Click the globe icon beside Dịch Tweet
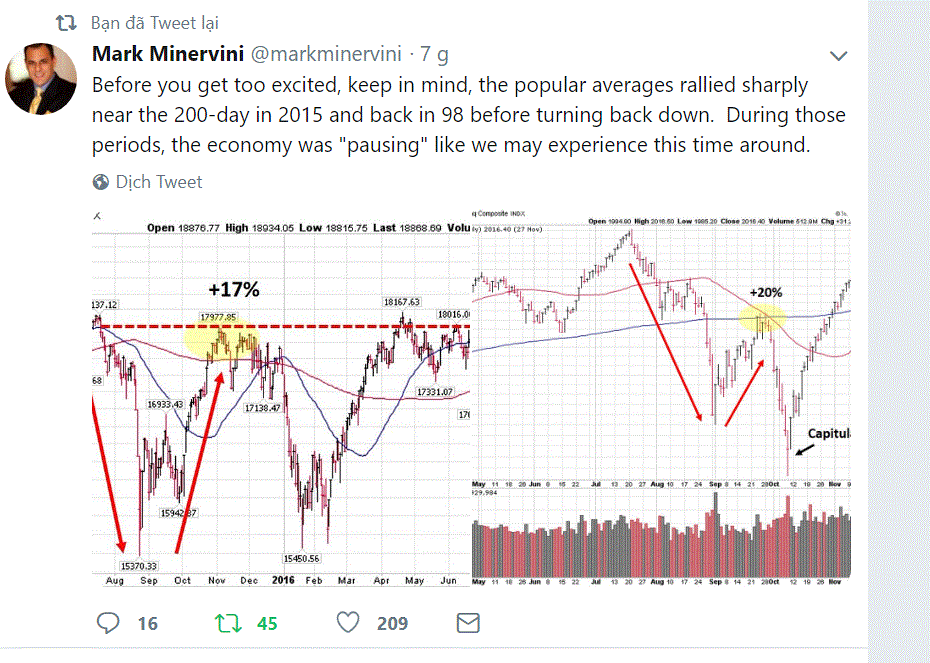The width and height of the screenshot is (930, 663). coord(101,182)
